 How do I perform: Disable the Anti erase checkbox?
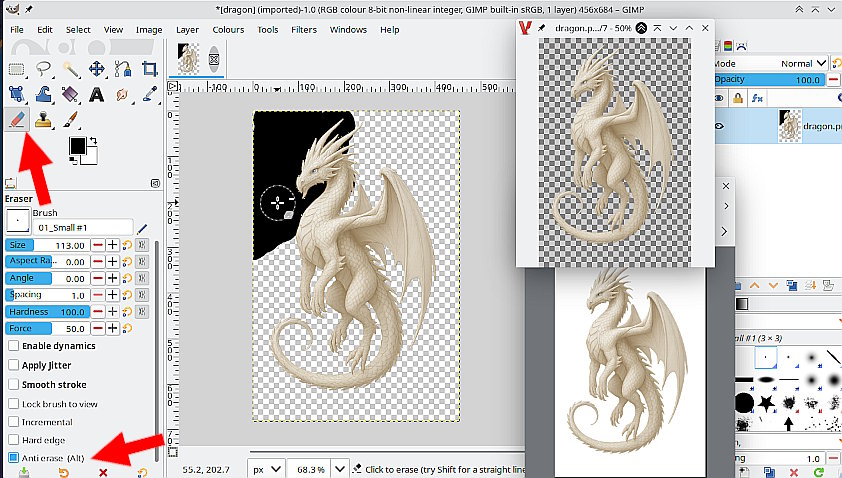coord(14,457)
